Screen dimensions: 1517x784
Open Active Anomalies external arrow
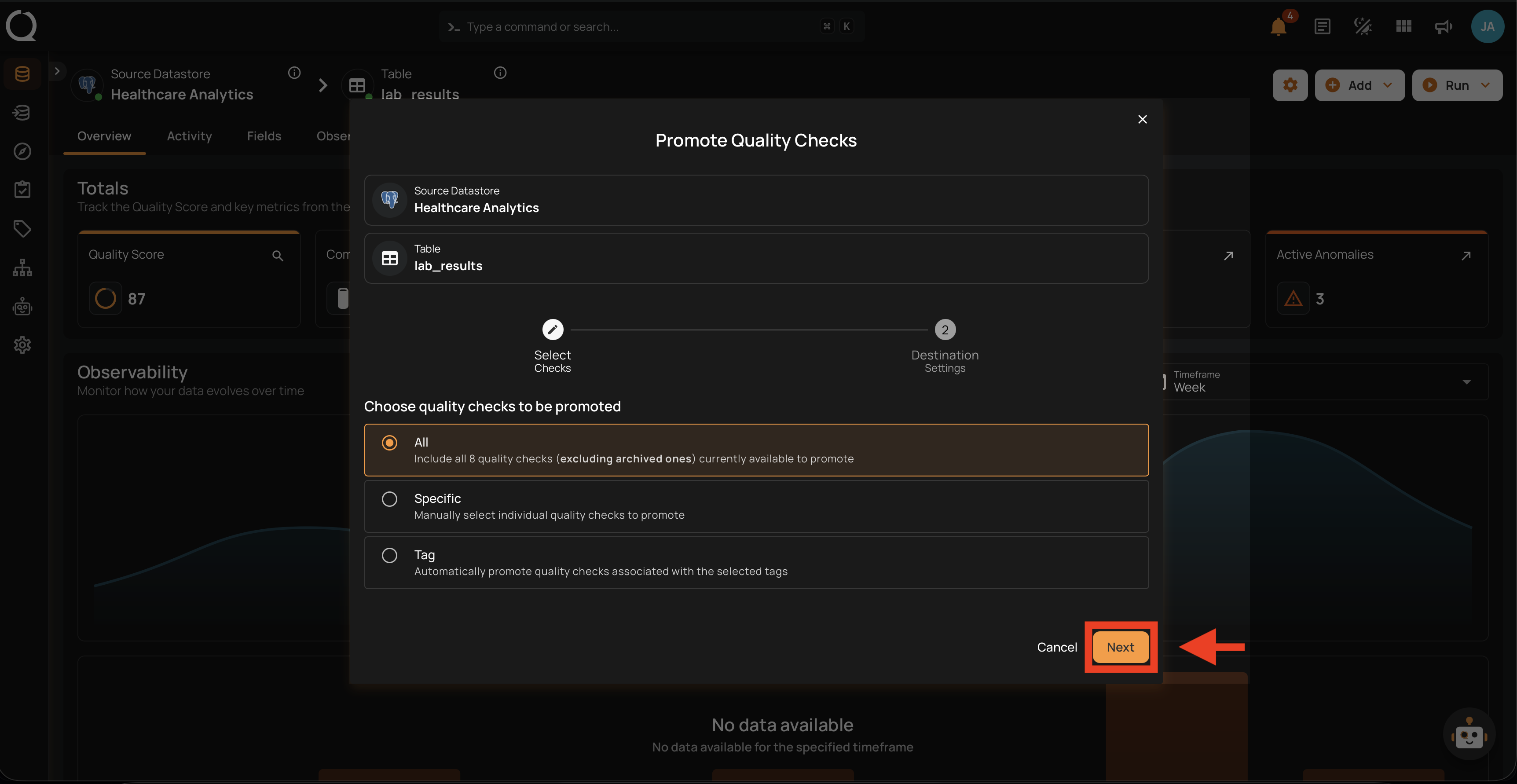click(x=1466, y=256)
